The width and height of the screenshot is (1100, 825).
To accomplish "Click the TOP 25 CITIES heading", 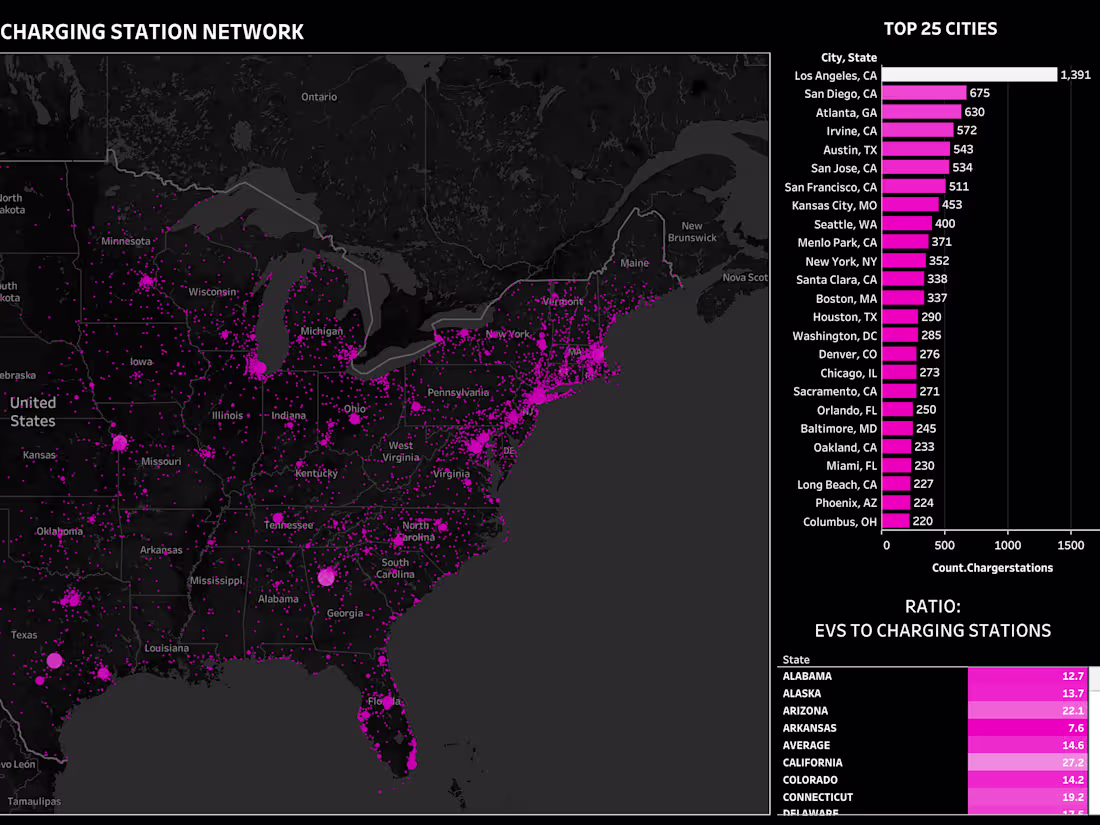I will [940, 28].
